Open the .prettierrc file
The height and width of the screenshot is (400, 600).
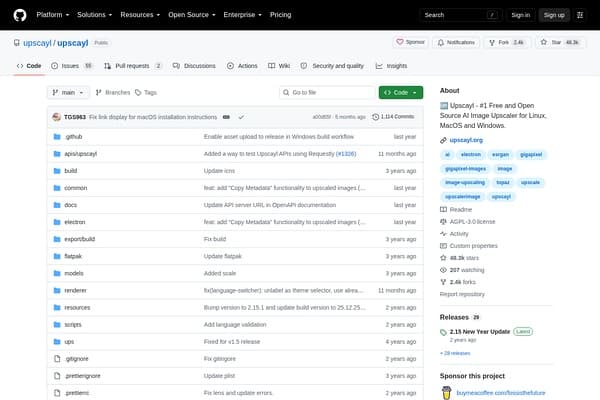click(x=77, y=393)
